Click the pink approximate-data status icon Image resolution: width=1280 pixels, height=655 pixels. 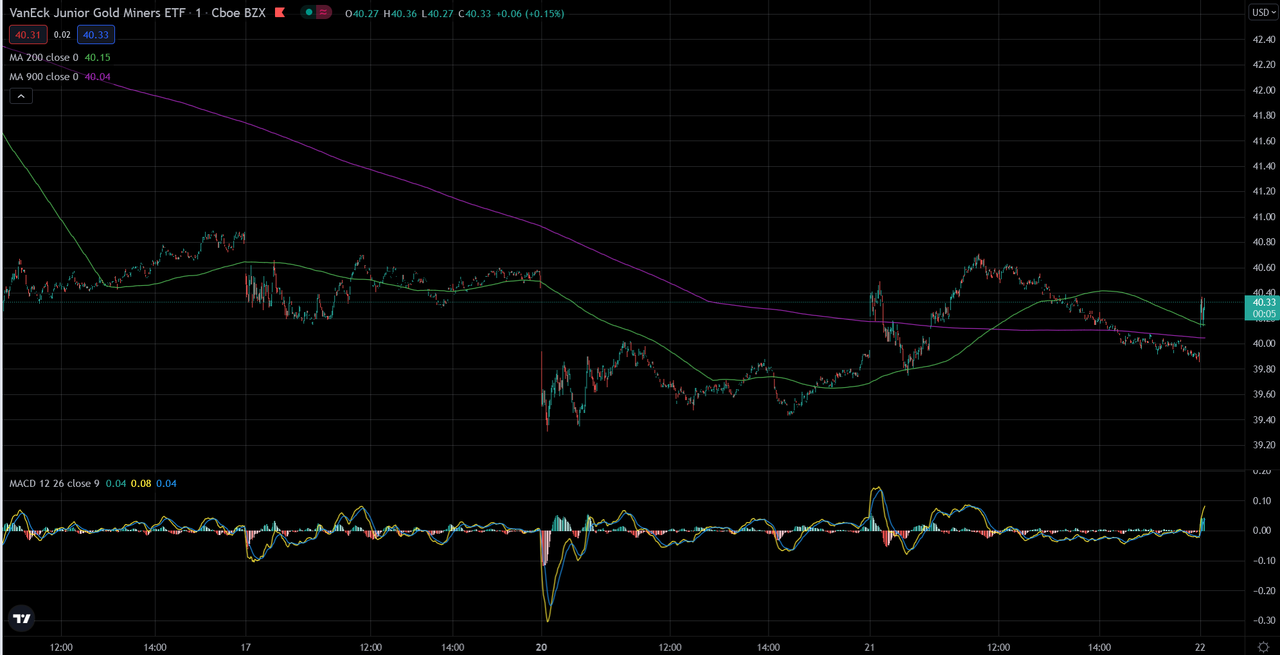tap(324, 14)
